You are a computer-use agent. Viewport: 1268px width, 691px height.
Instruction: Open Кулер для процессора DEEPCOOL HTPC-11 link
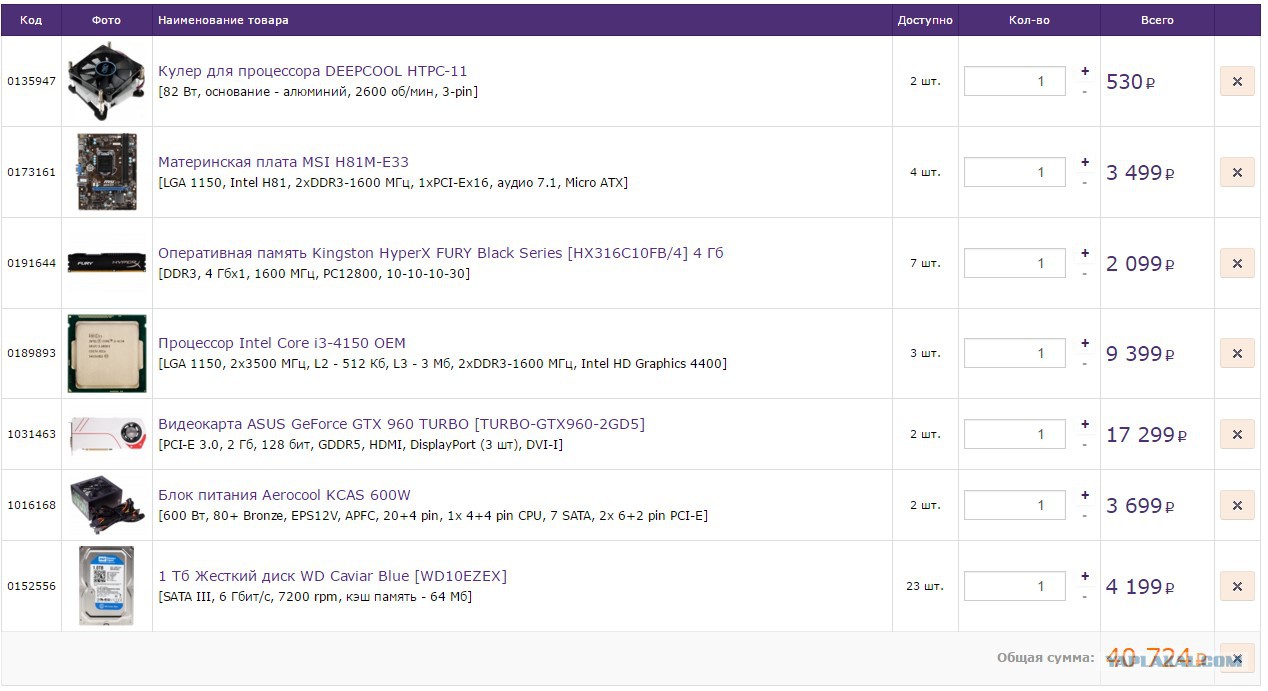312,71
